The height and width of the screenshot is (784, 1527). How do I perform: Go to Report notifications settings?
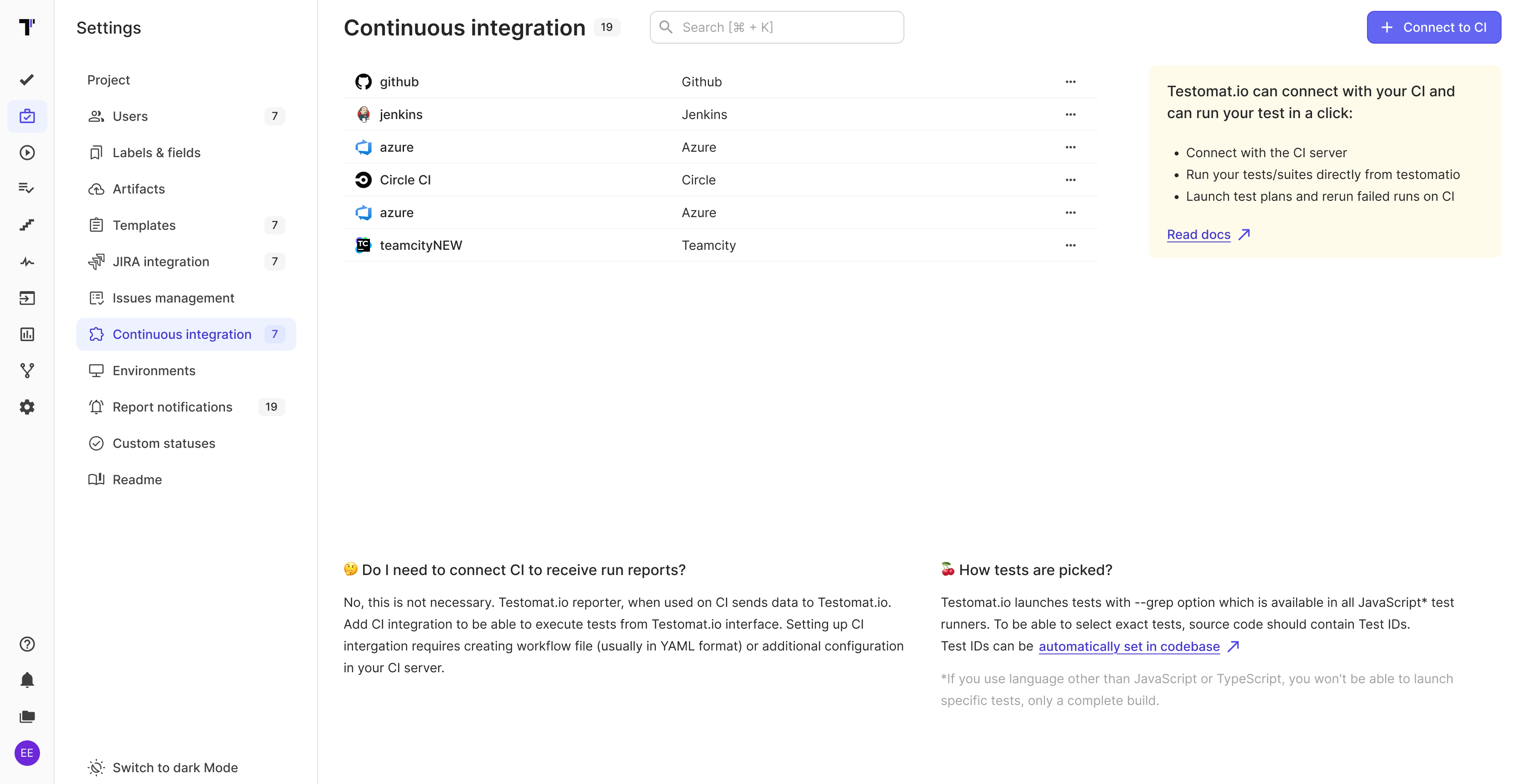pyautogui.click(x=172, y=407)
